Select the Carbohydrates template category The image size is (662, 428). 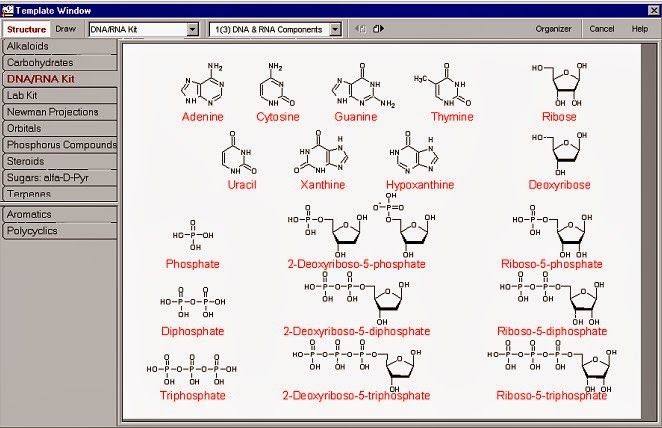60,62
